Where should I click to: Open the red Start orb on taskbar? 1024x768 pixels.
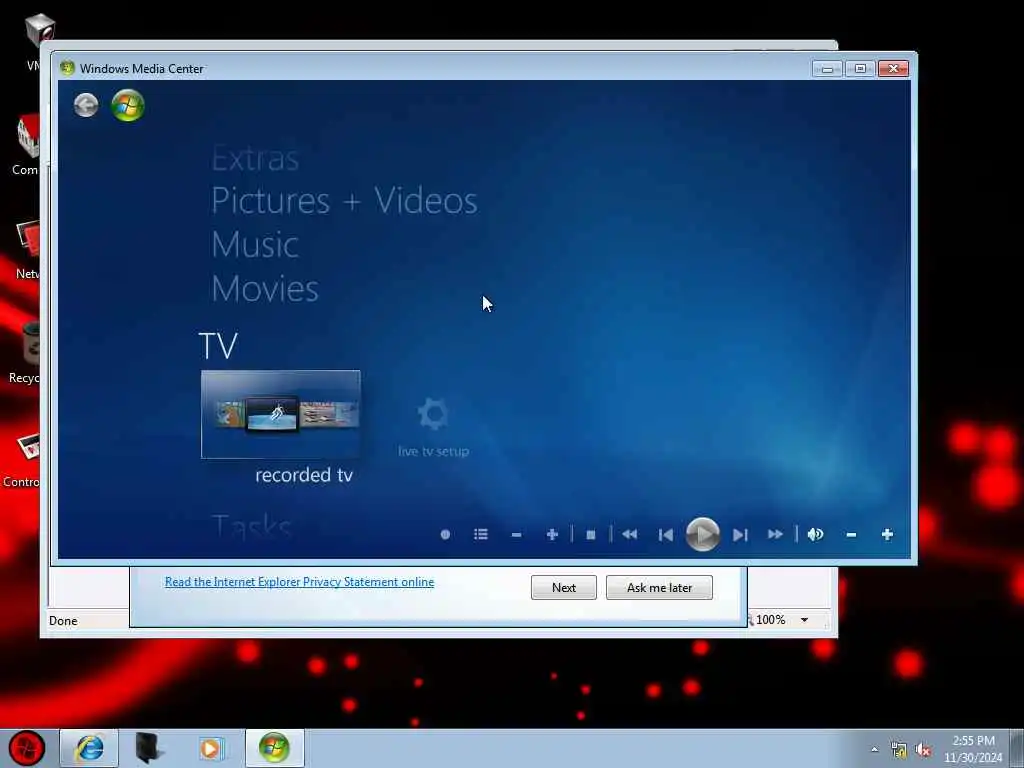pyautogui.click(x=27, y=748)
